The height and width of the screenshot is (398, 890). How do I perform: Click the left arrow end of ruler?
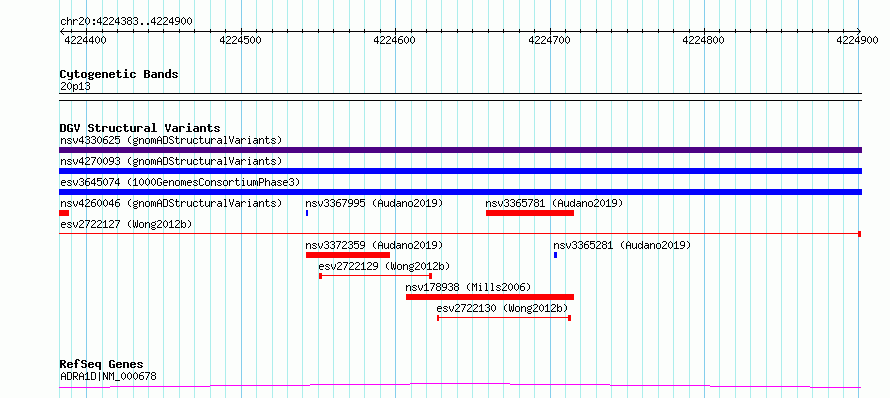[62, 31]
